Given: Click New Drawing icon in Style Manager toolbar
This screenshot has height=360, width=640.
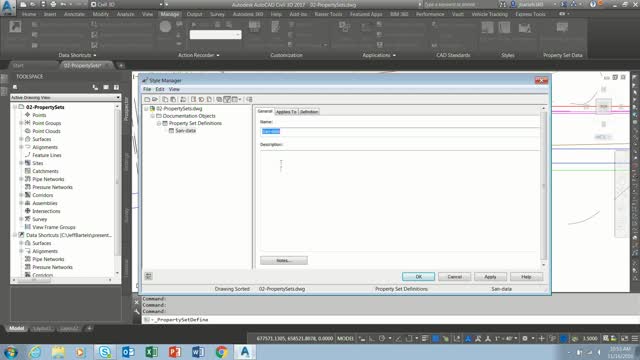Looking at the screenshot, I should click(147, 99).
